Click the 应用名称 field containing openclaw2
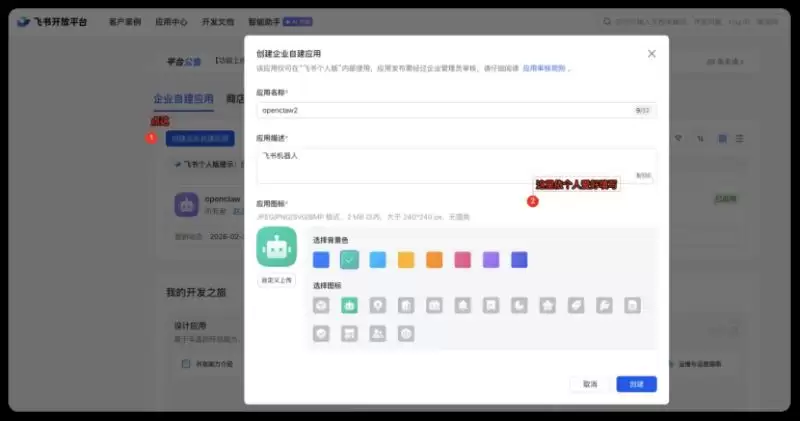This screenshot has width=800, height=421. [457, 110]
